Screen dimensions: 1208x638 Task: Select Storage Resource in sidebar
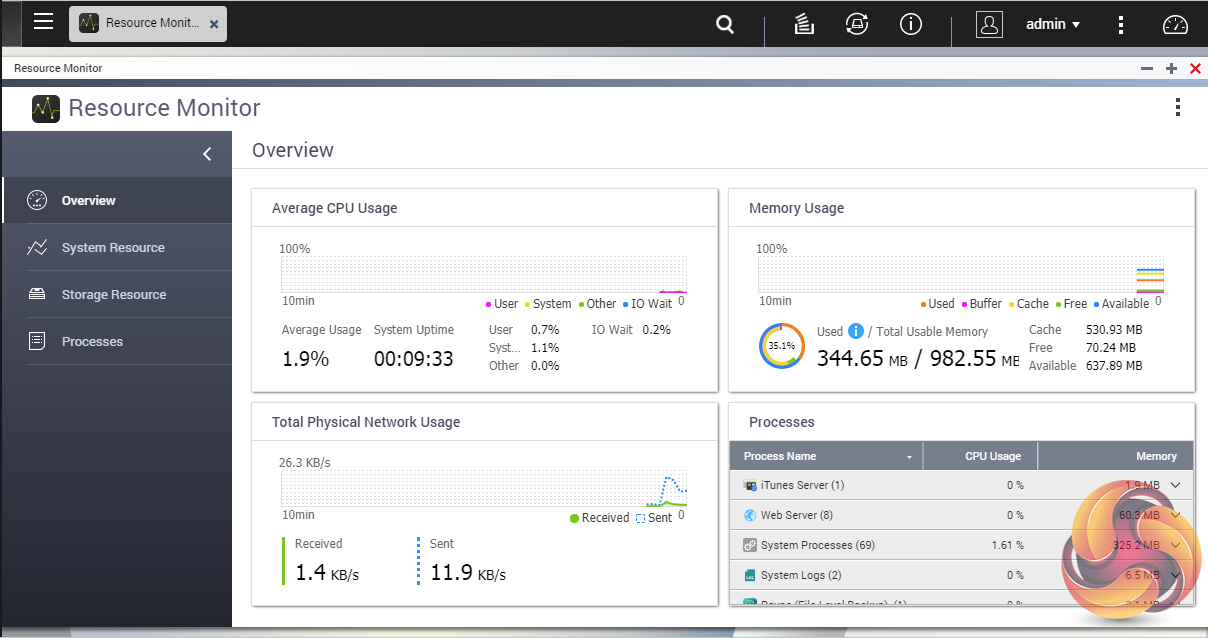(114, 295)
